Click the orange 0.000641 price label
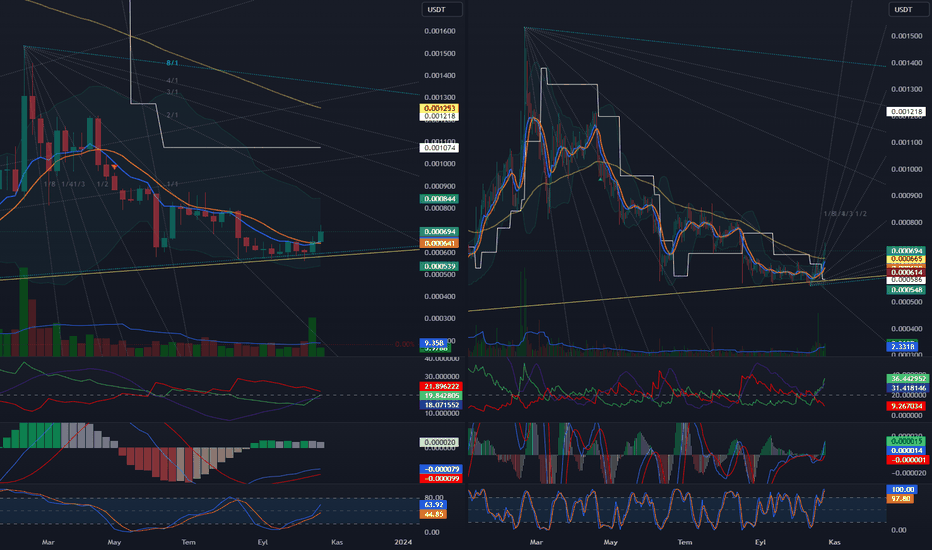The width and height of the screenshot is (932, 550). tap(440, 243)
